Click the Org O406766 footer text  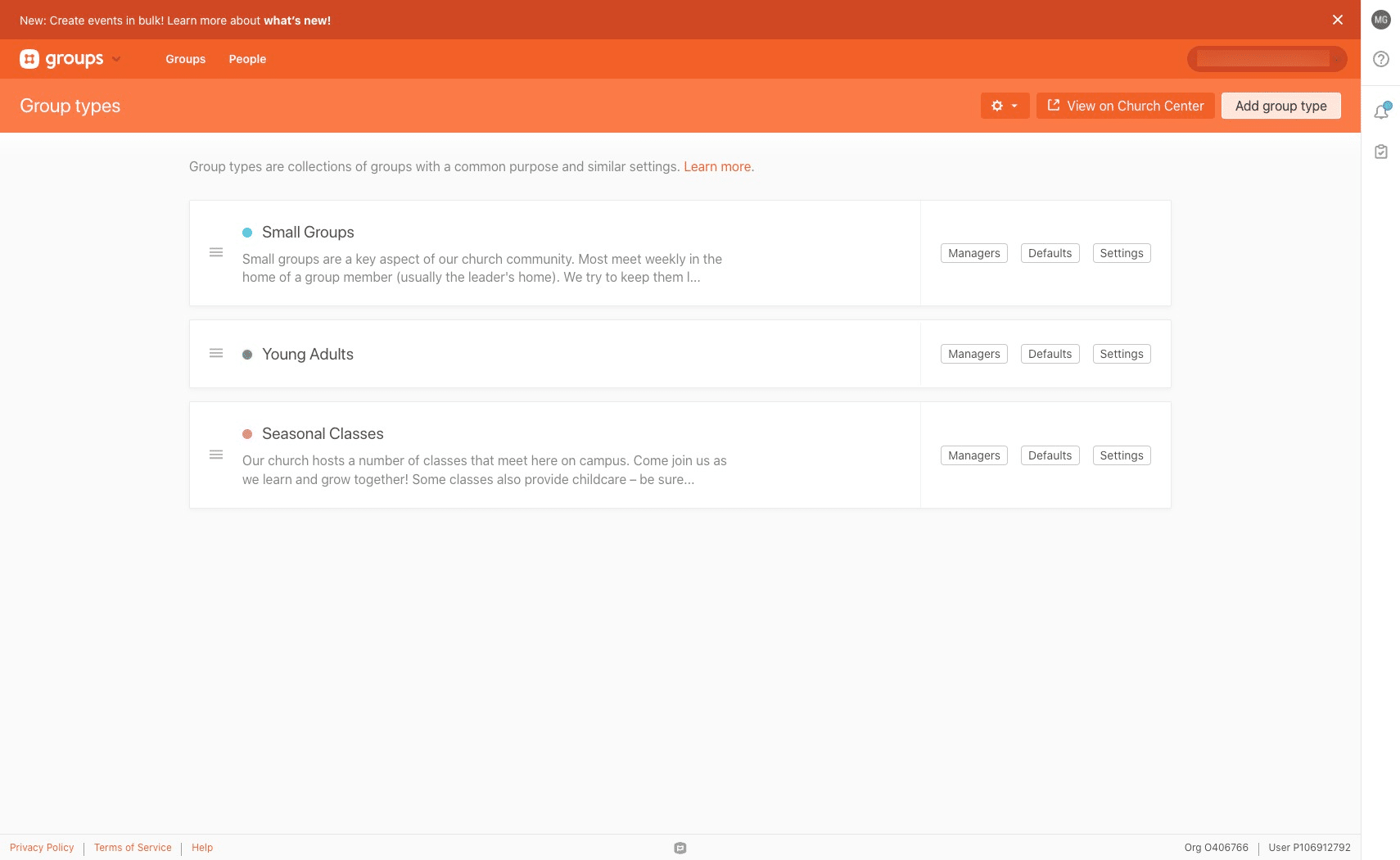[1216, 848]
